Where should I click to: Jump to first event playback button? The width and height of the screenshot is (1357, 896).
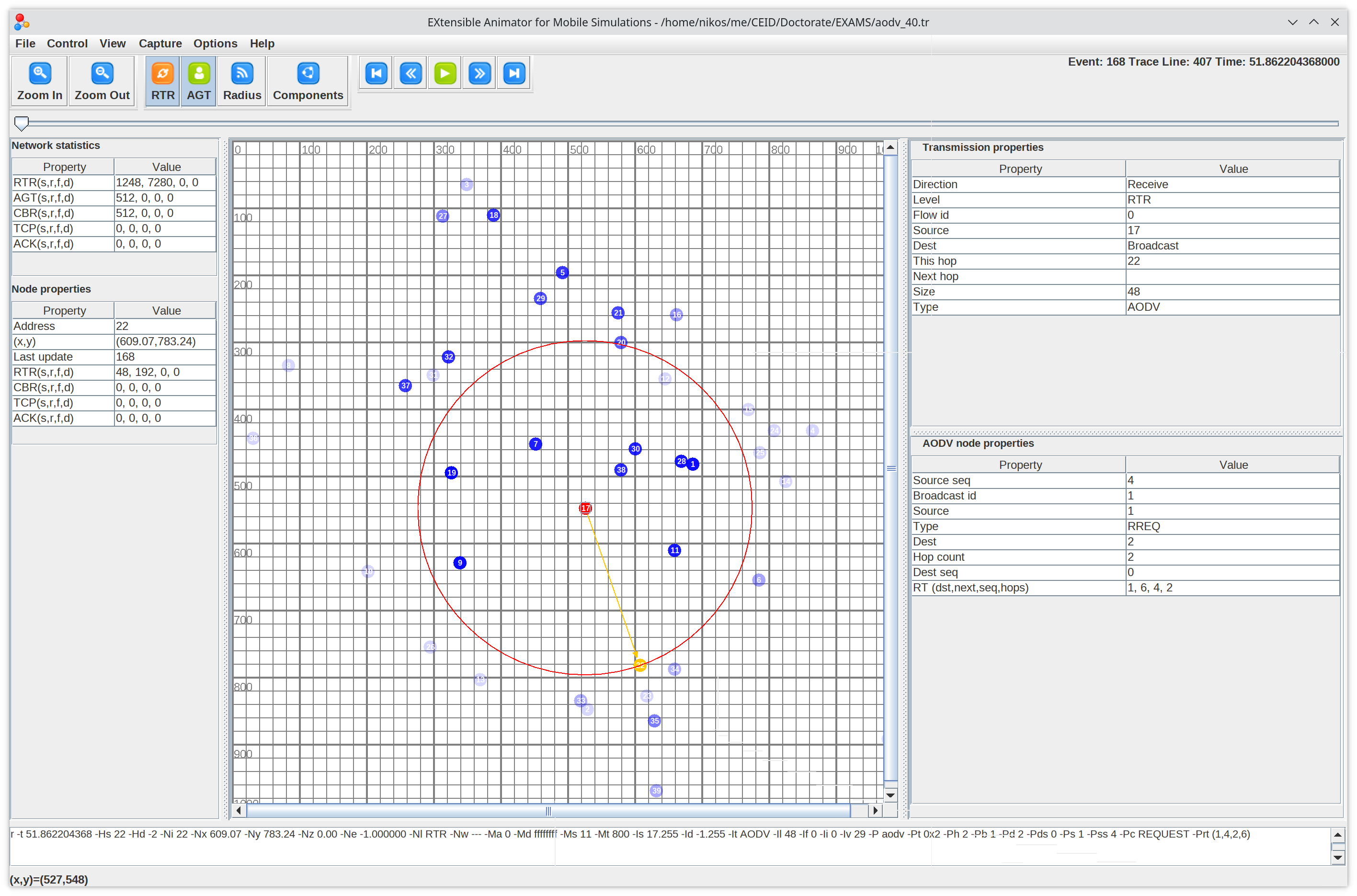[376, 73]
